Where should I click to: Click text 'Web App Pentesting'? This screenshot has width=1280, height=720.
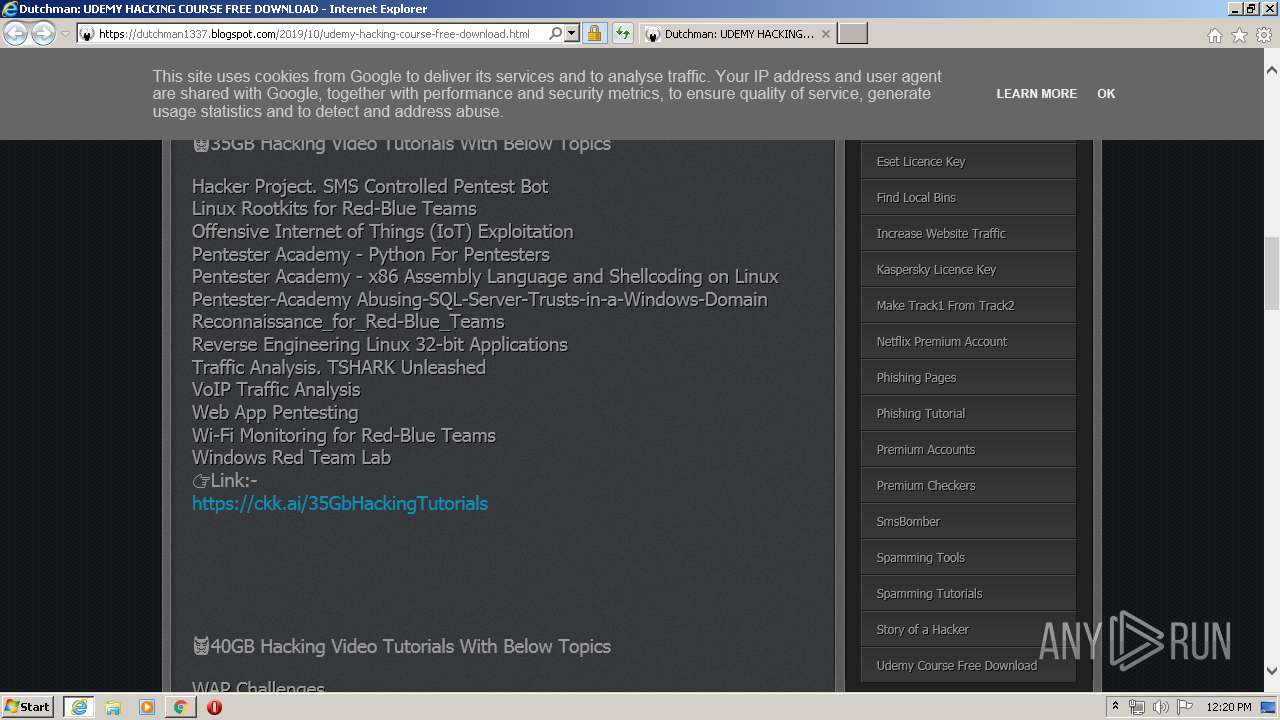click(275, 412)
